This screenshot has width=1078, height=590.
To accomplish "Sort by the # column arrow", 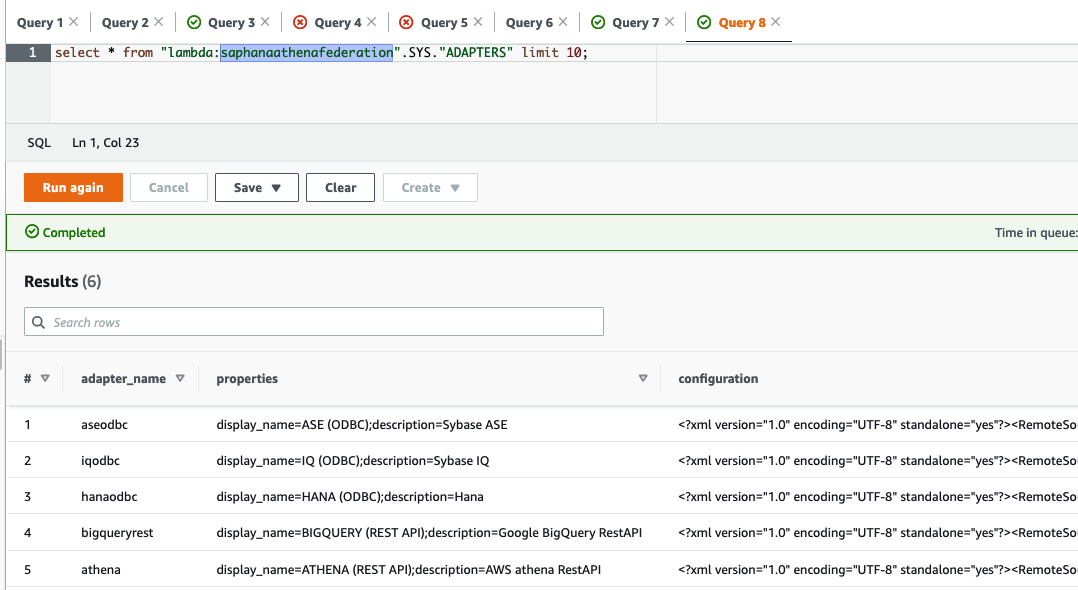I will (45, 378).
